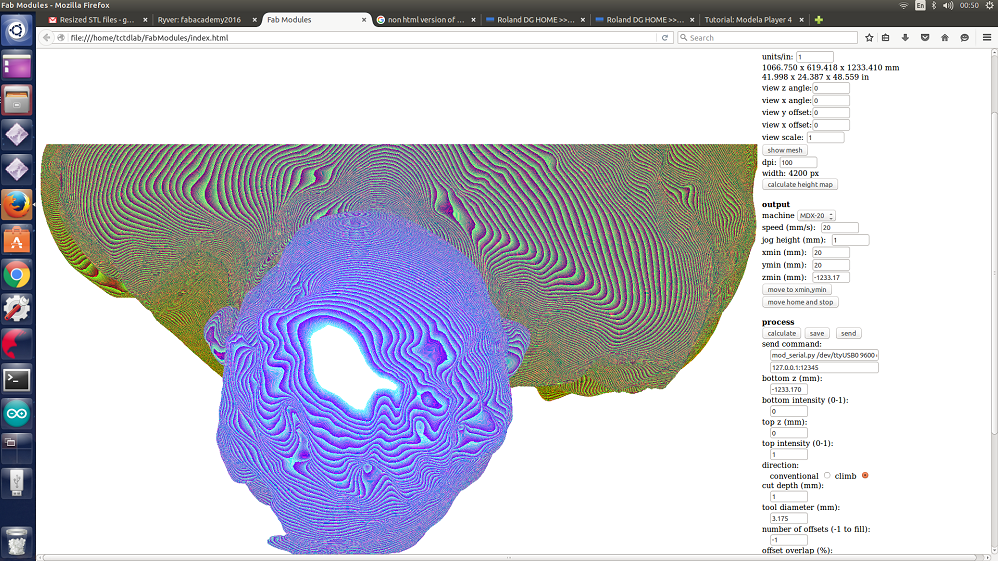
Task: Click the units/in input field
Action: 815,57
